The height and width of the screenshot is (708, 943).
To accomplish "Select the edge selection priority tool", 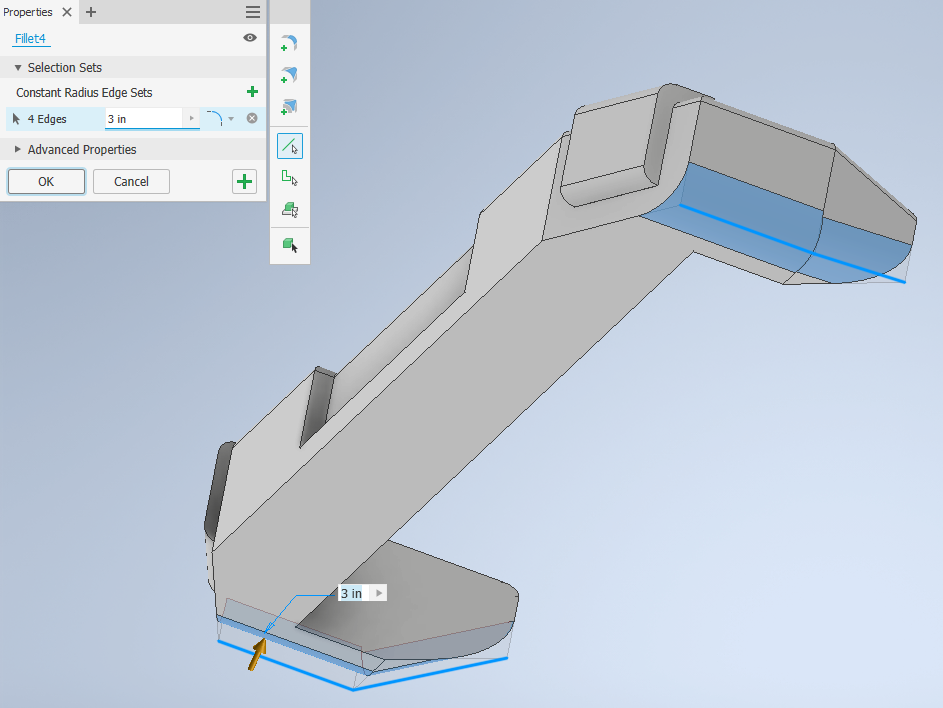I will click(x=290, y=146).
